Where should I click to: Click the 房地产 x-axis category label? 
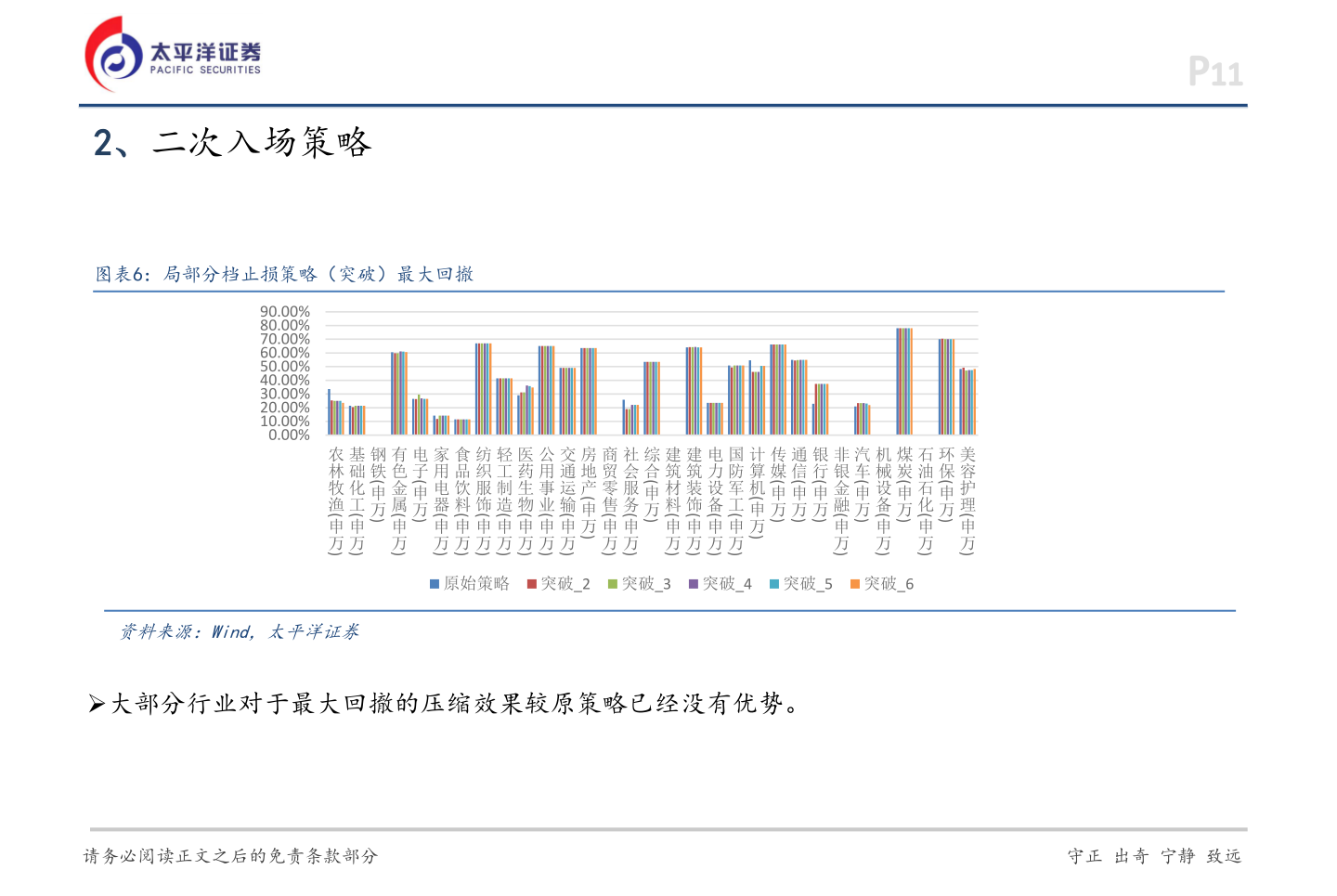pos(589,492)
